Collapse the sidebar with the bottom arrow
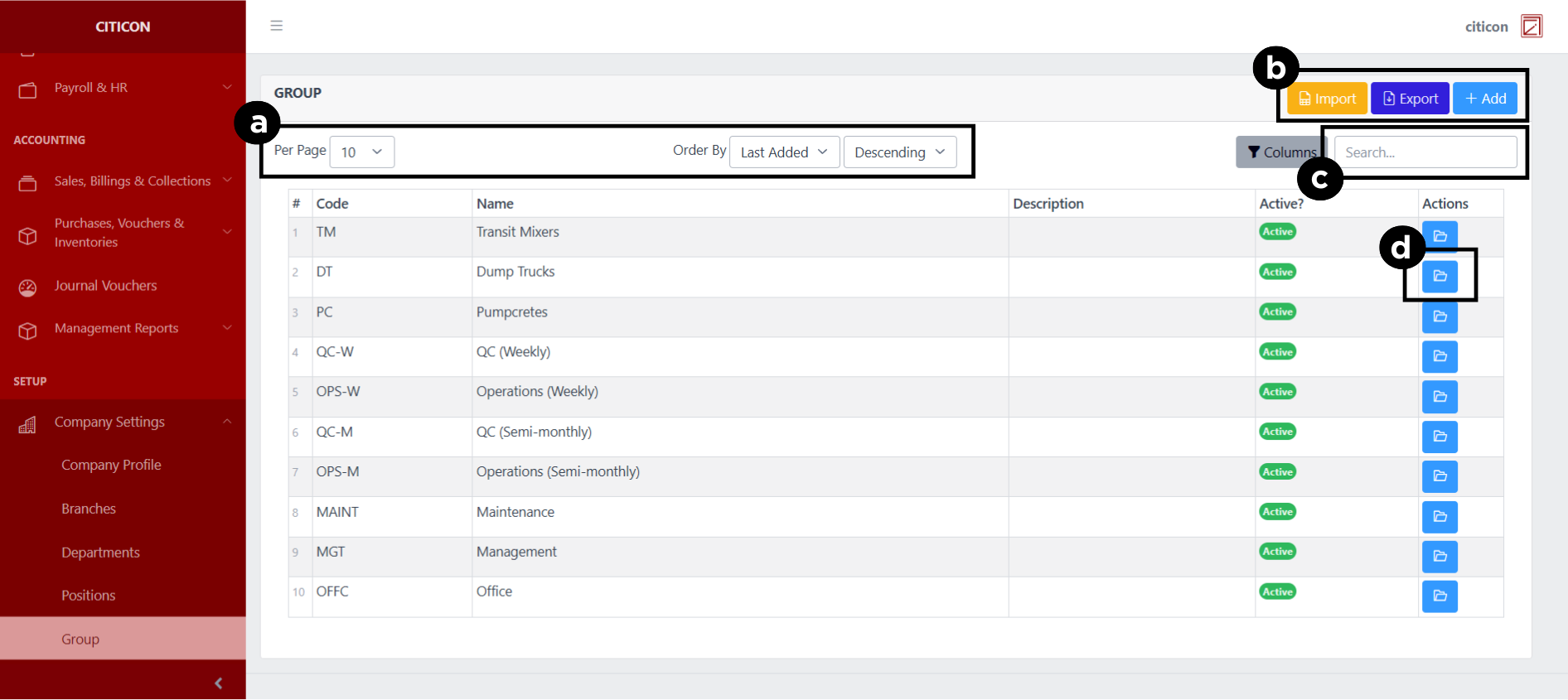The image size is (1568, 700). point(218,683)
